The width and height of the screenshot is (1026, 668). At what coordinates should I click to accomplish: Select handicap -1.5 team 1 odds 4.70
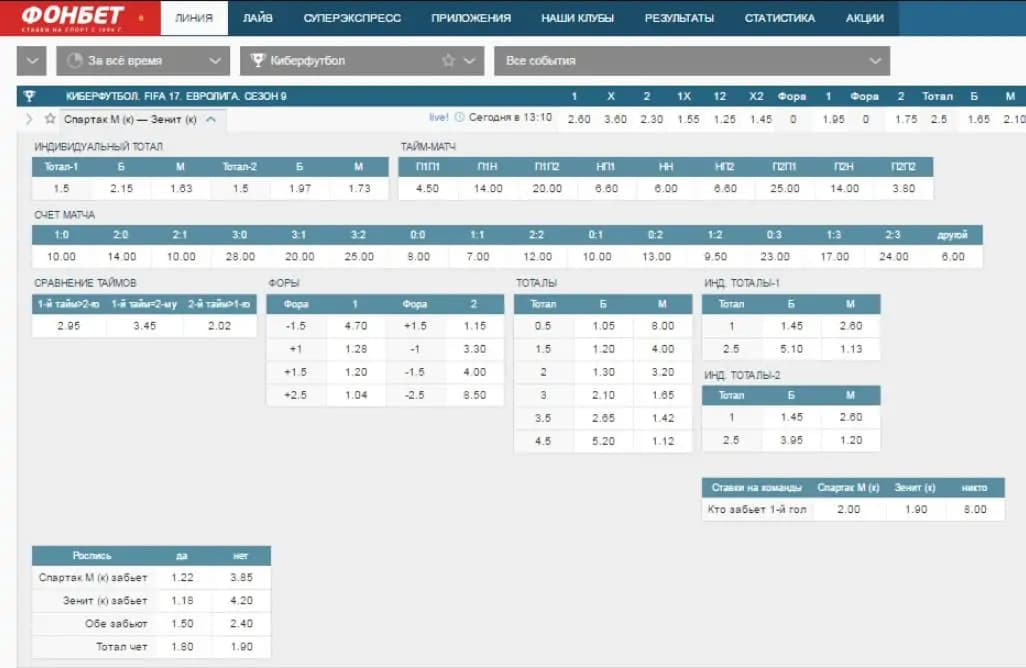[356, 326]
